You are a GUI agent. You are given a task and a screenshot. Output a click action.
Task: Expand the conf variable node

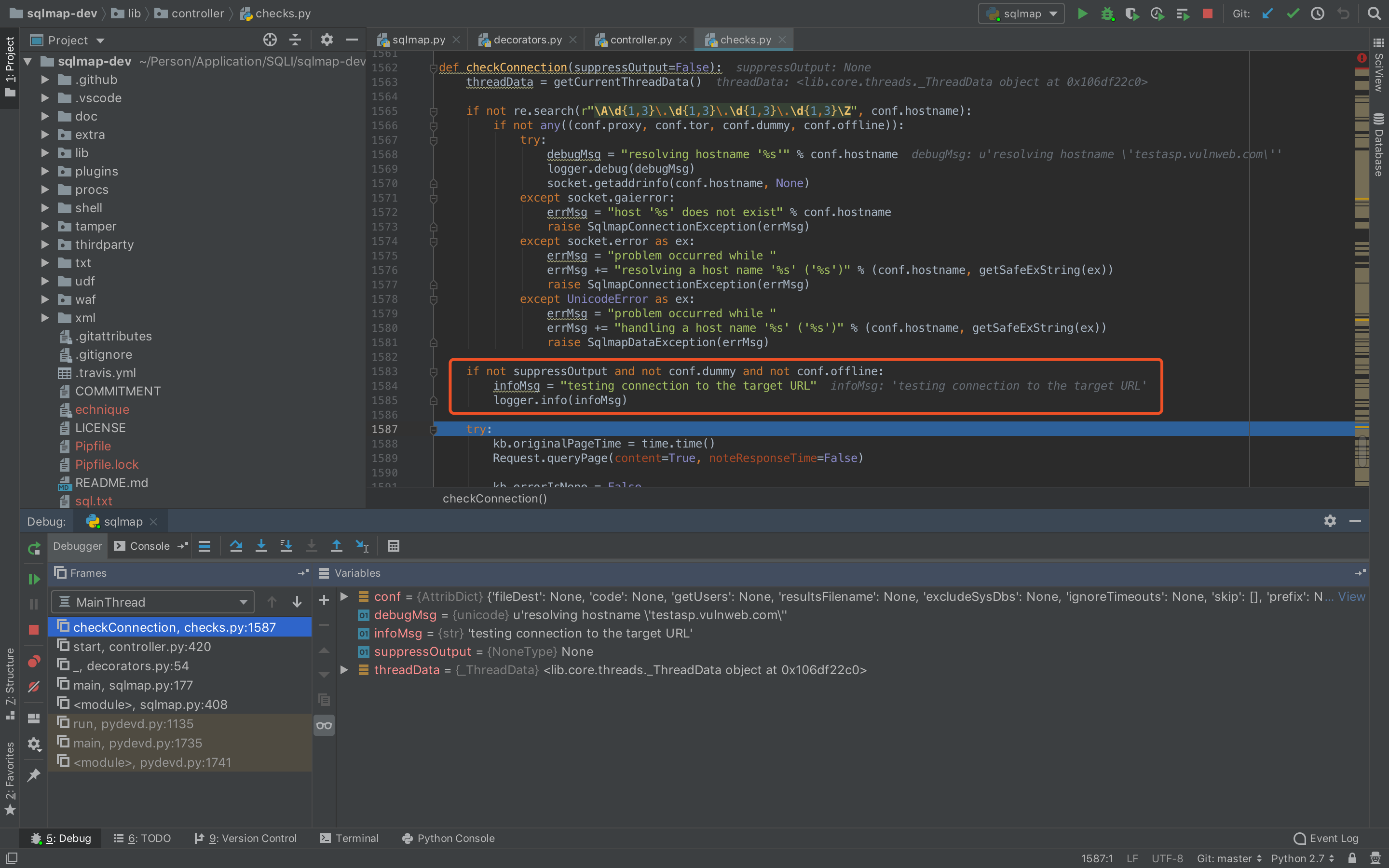coord(344,597)
